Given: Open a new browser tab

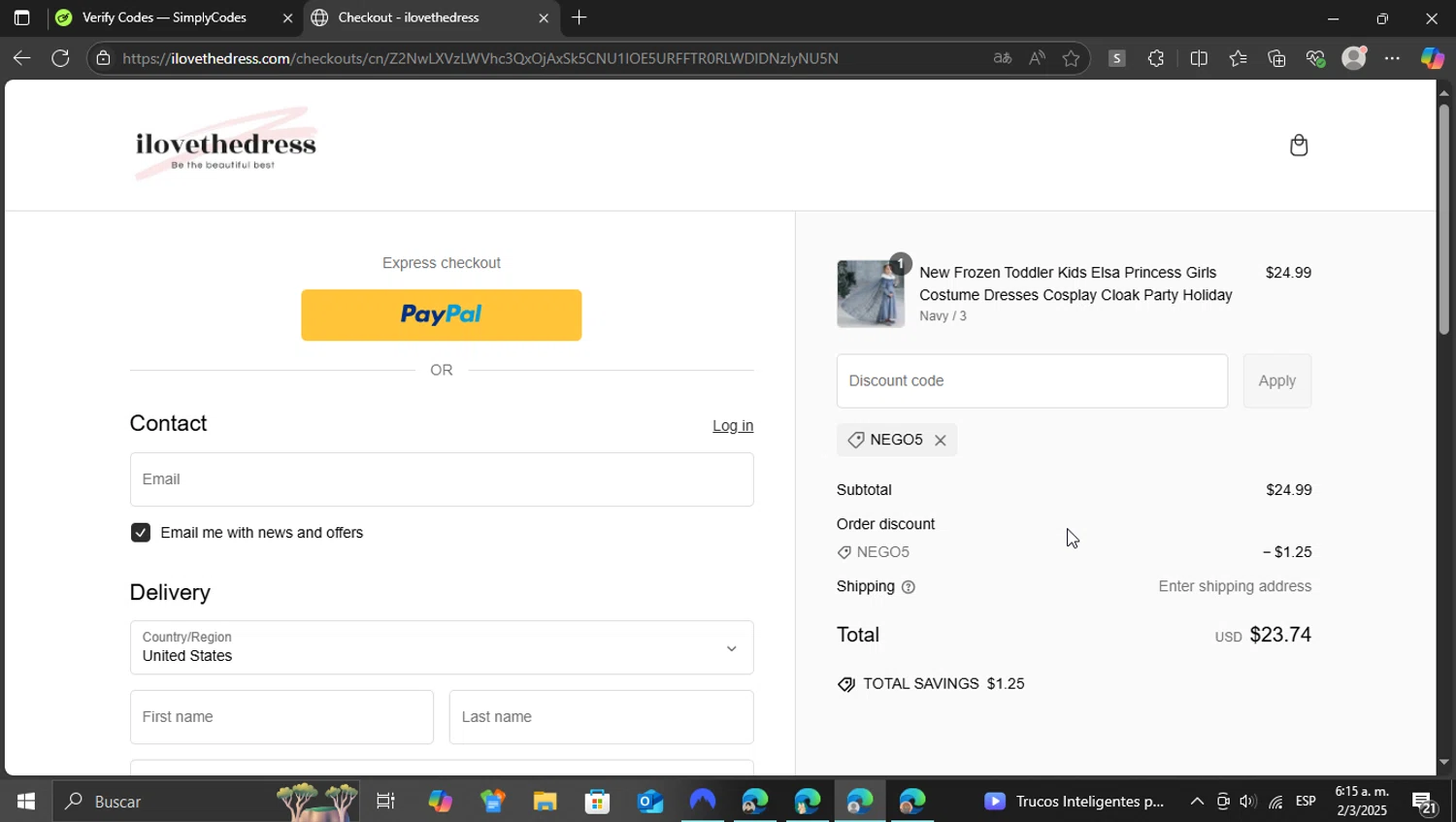Looking at the screenshot, I should 579,17.
